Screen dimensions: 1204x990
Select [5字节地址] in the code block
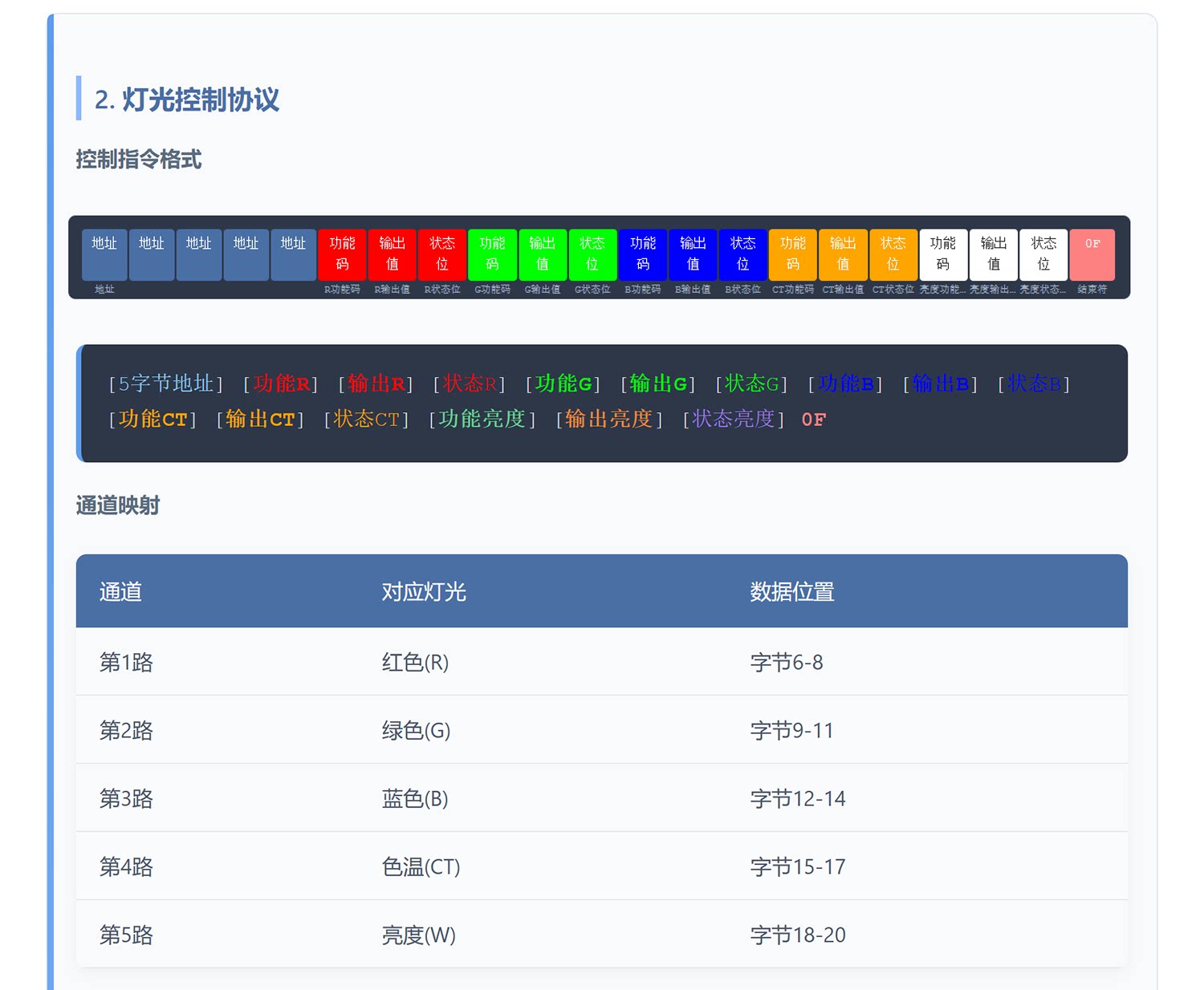pyautogui.click(x=166, y=384)
